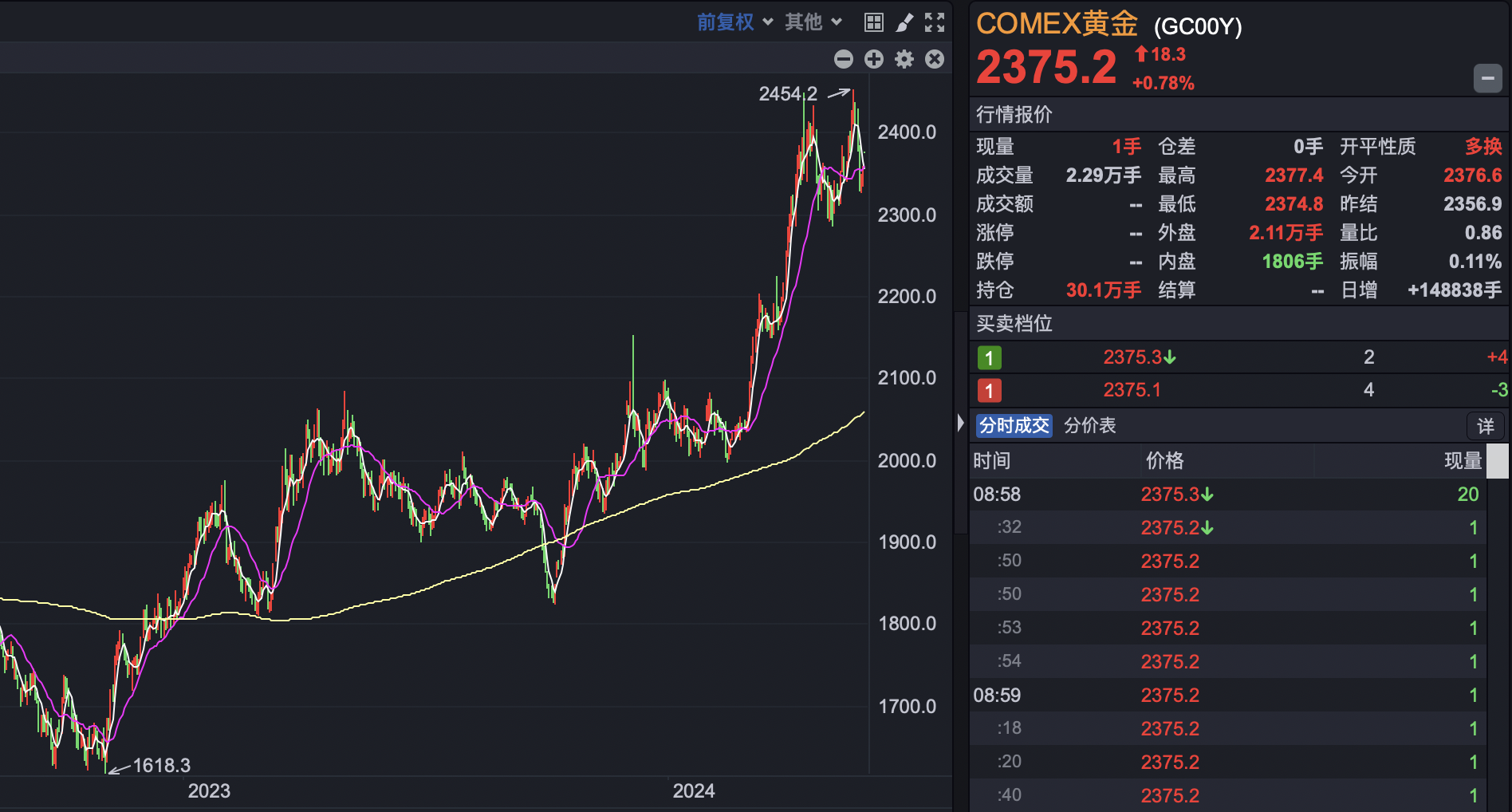Click the 2375.2 latest price headline

(x=1046, y=67)
